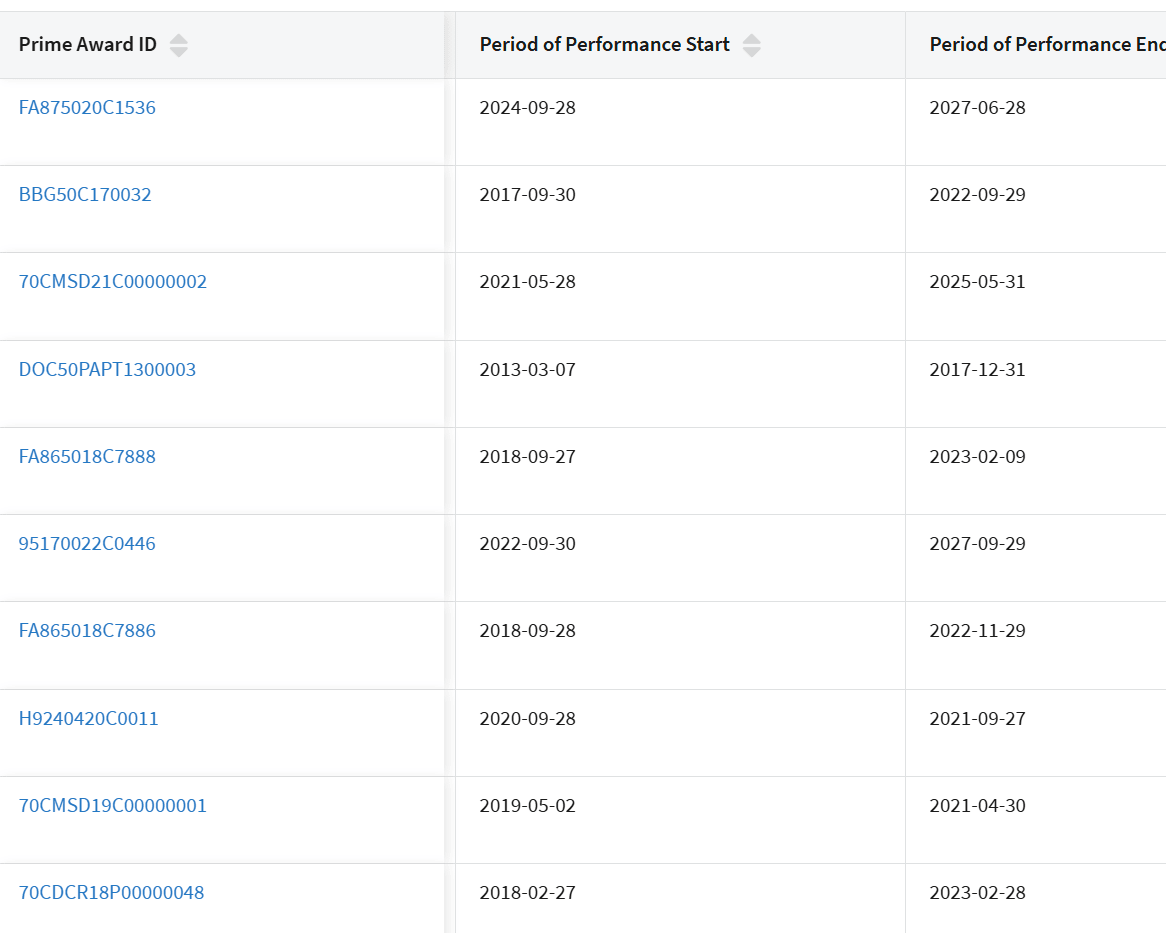Open award DOC50PAPT1300003
1166x933 pixels.
[x=107, y=370]
